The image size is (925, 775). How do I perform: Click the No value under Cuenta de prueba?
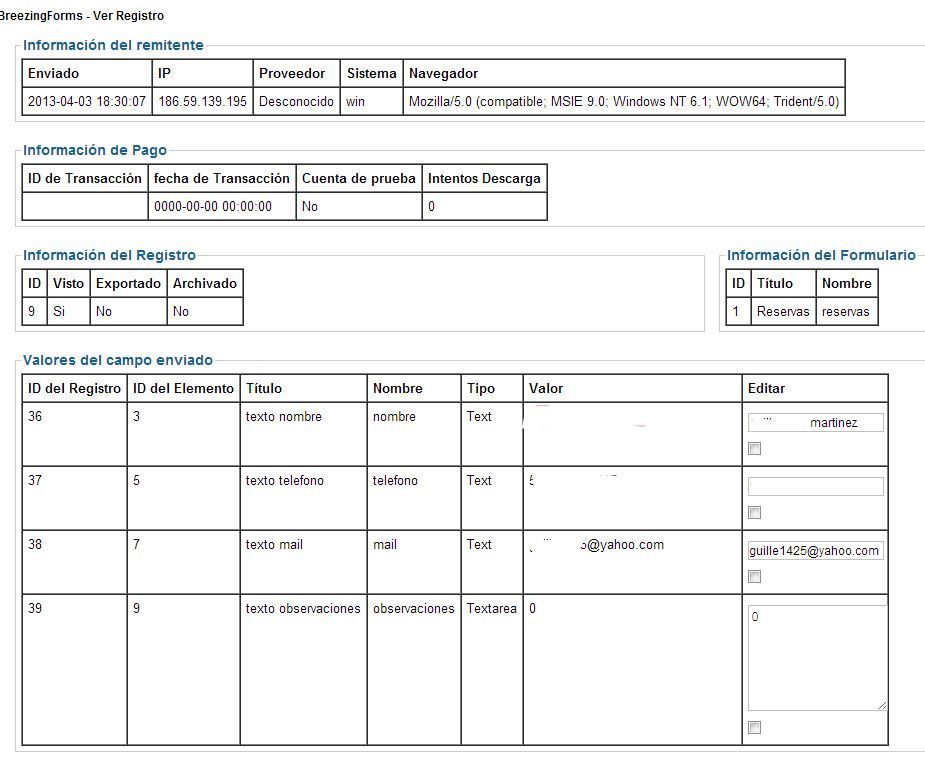point(310,206)
